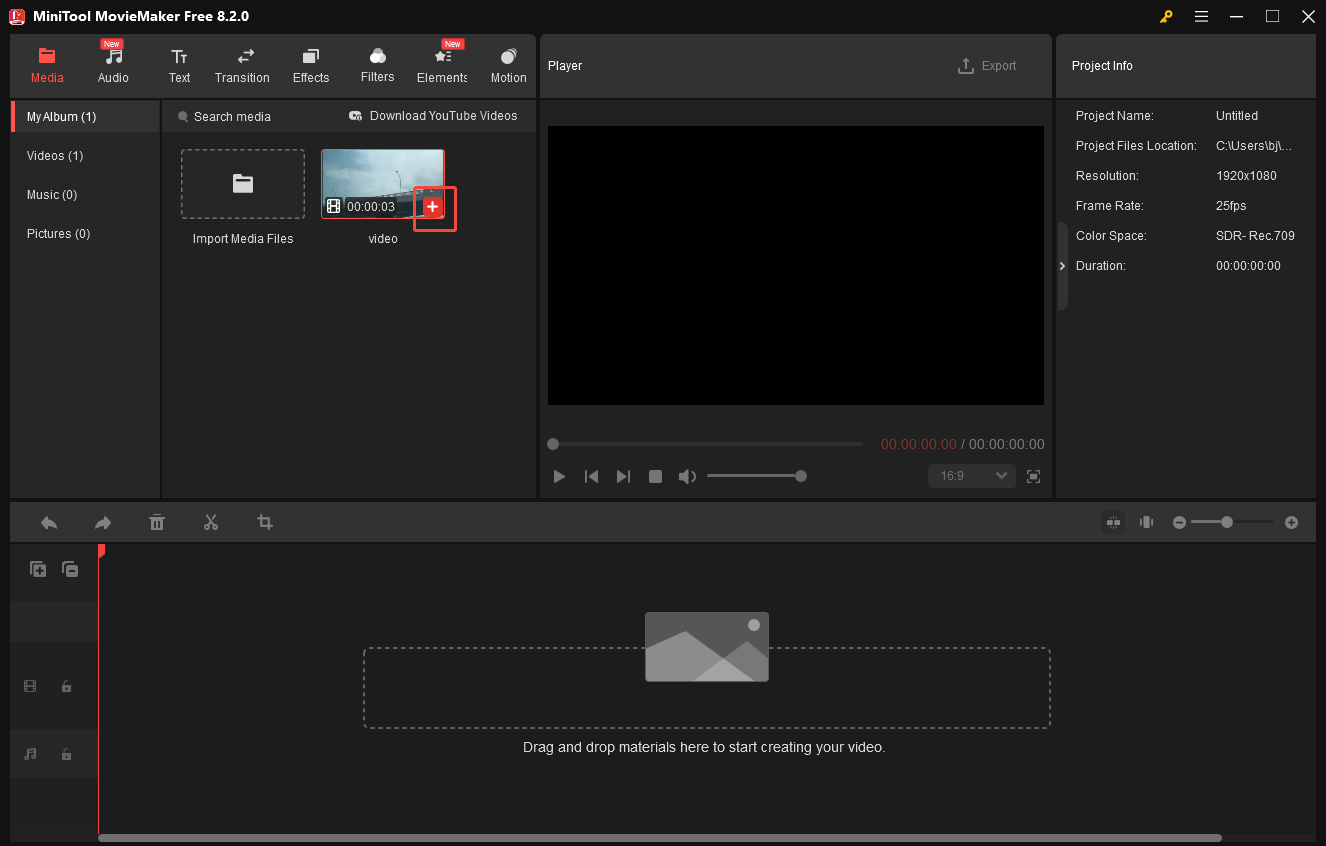Collapse the Project Info panel arrow
The height and width of the screenshot is (846, 1326).
(1062, 266)
